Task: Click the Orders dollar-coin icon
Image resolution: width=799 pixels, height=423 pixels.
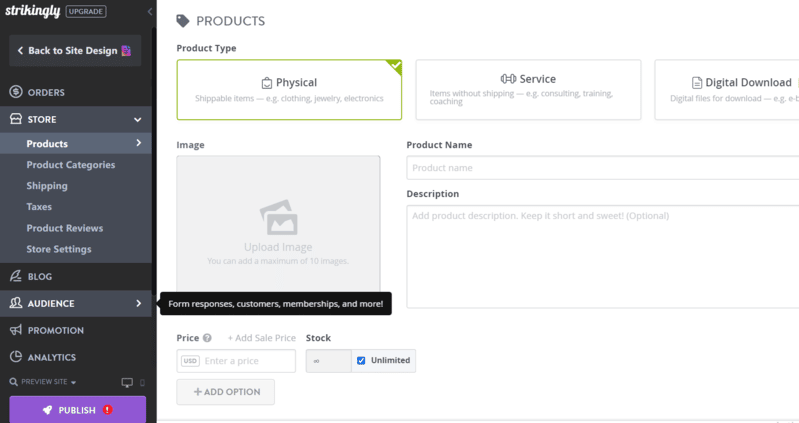Action: click(x=16, y=92)
